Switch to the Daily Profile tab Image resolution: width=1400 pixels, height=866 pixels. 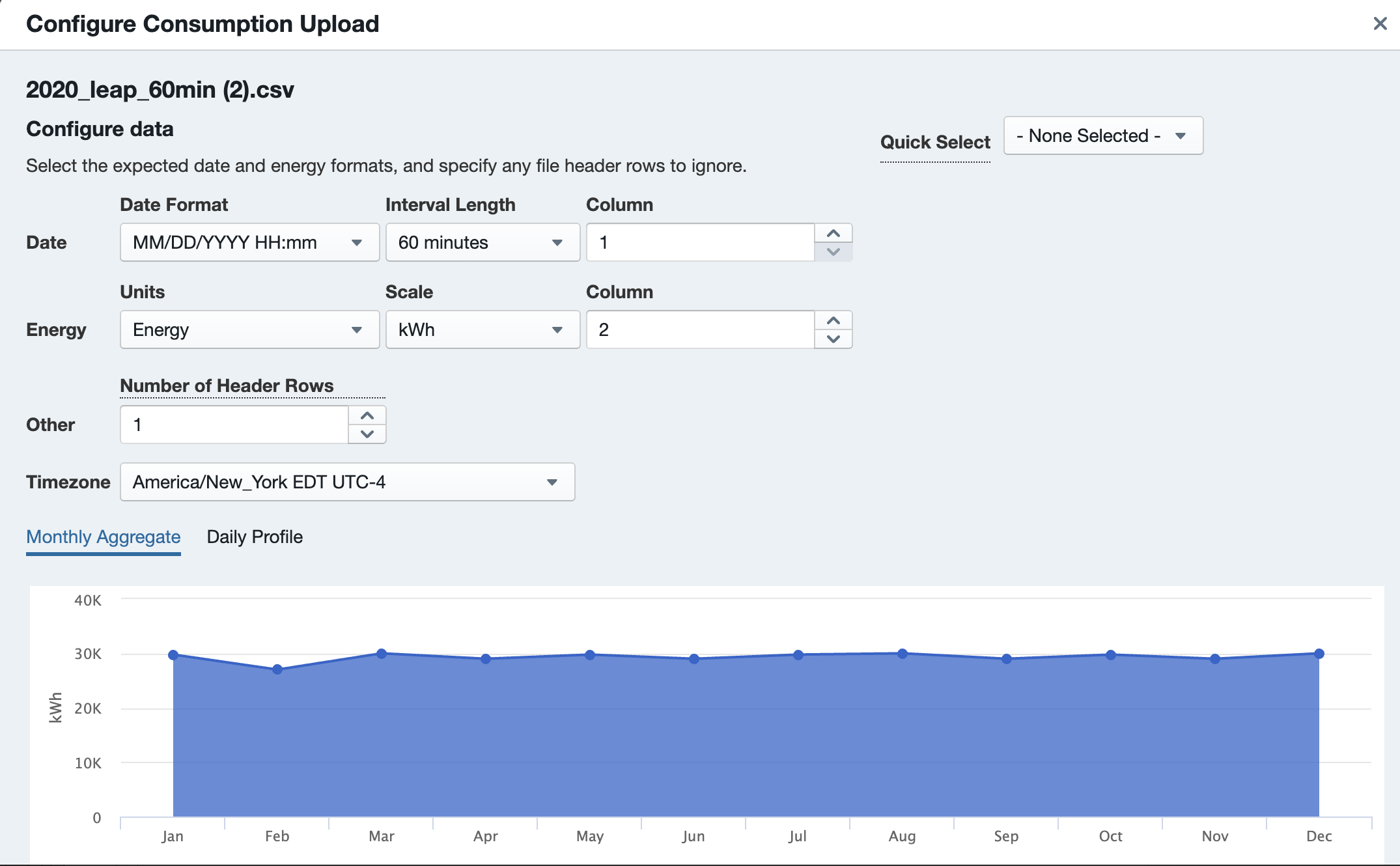(x=255, y=537)
